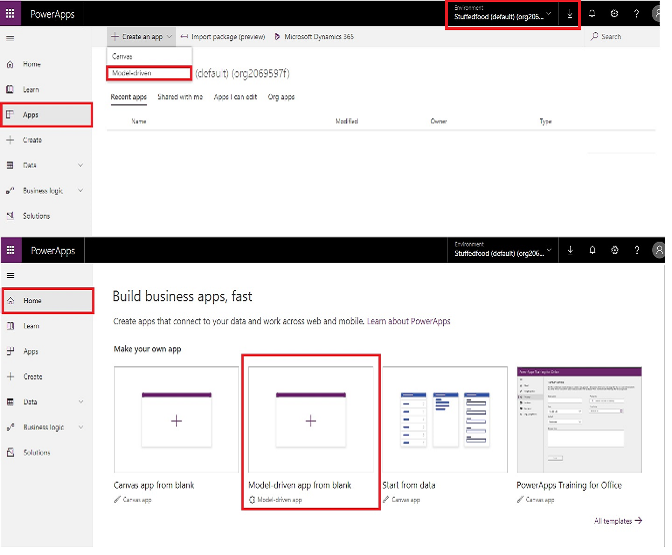Open Create in top window sidebar

[x=46, y=140]
